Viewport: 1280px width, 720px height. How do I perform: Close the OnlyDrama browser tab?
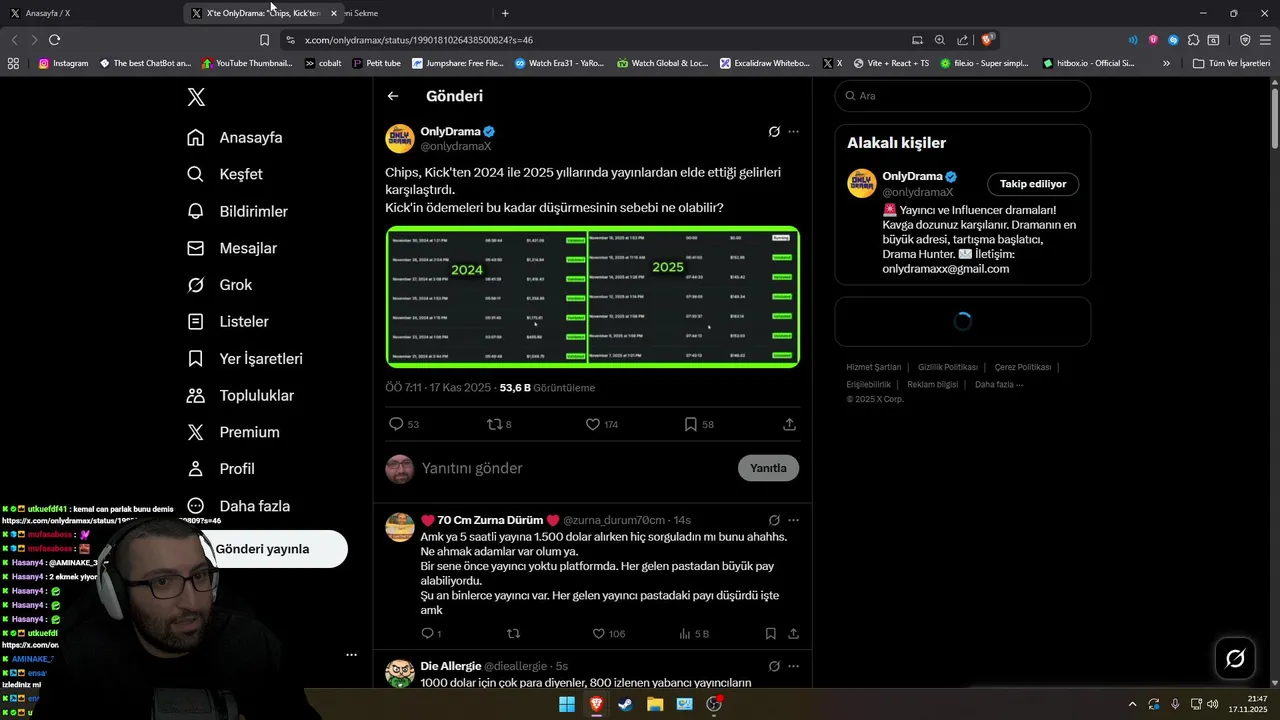click(x=334, y=13)
